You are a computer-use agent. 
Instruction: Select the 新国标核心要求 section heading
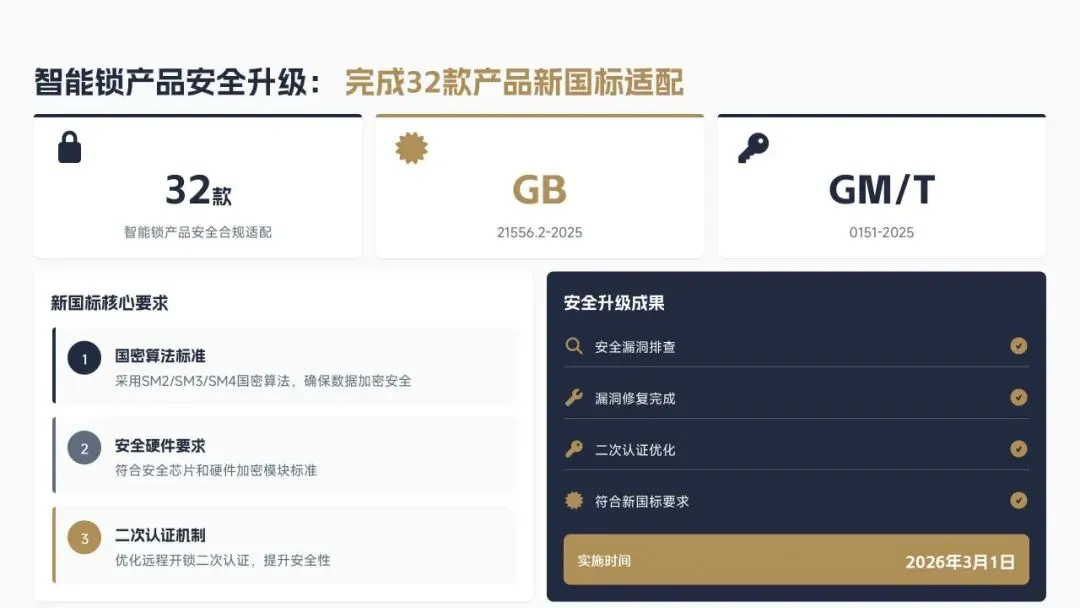tap(110, 303)
